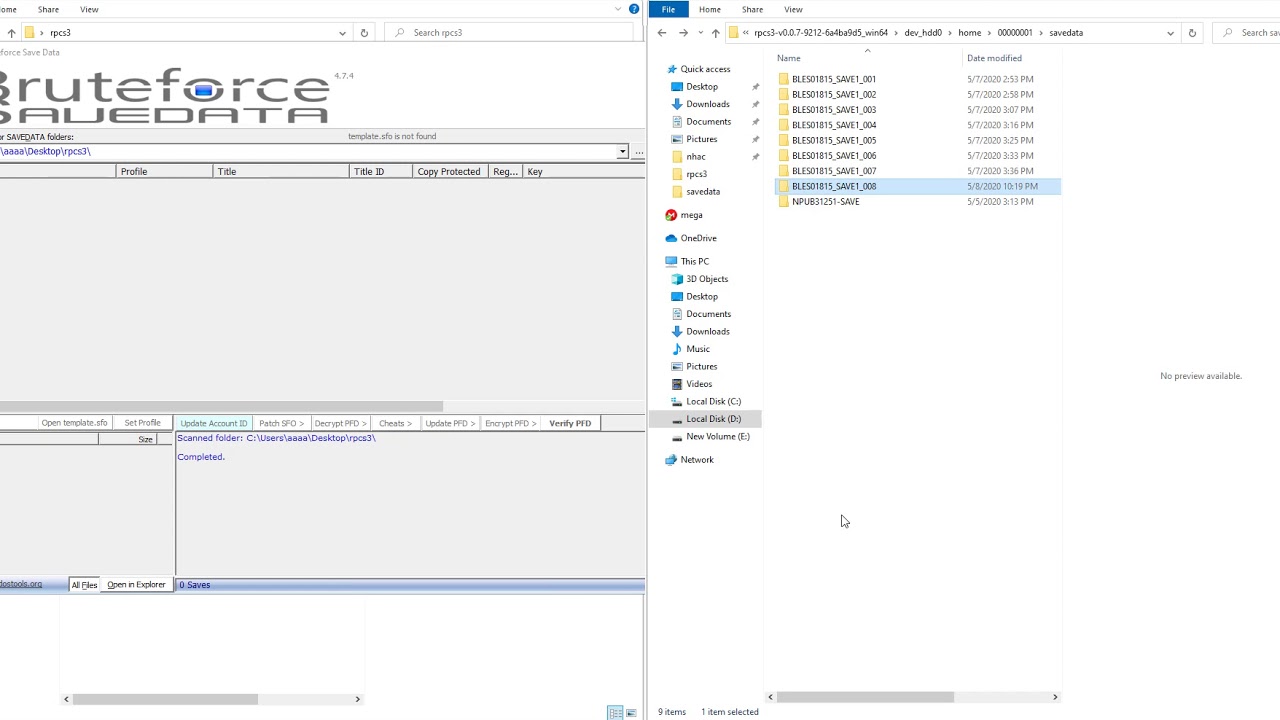Image resolution: width=1280 pixels, height=720 pixels.
Task: Click the blue help icon in left Explorer window
Action: 634,9
